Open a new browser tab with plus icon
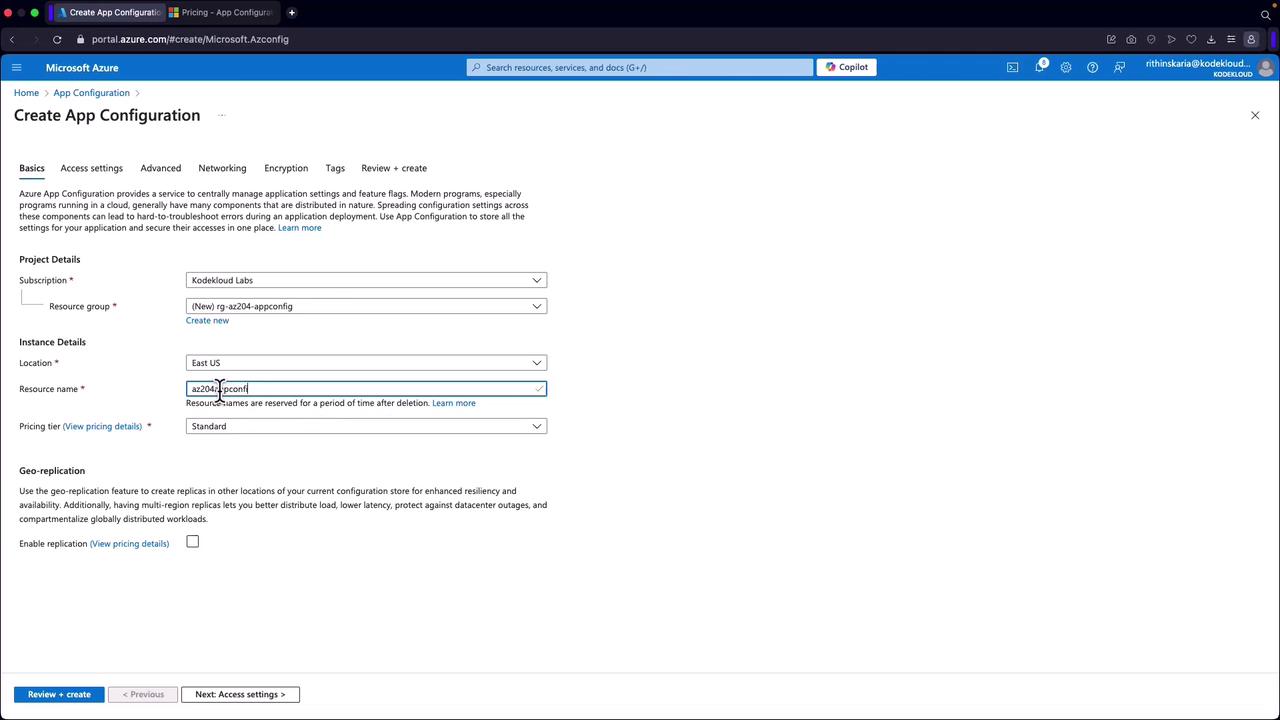1280x720 pixels. click(292, 13)
